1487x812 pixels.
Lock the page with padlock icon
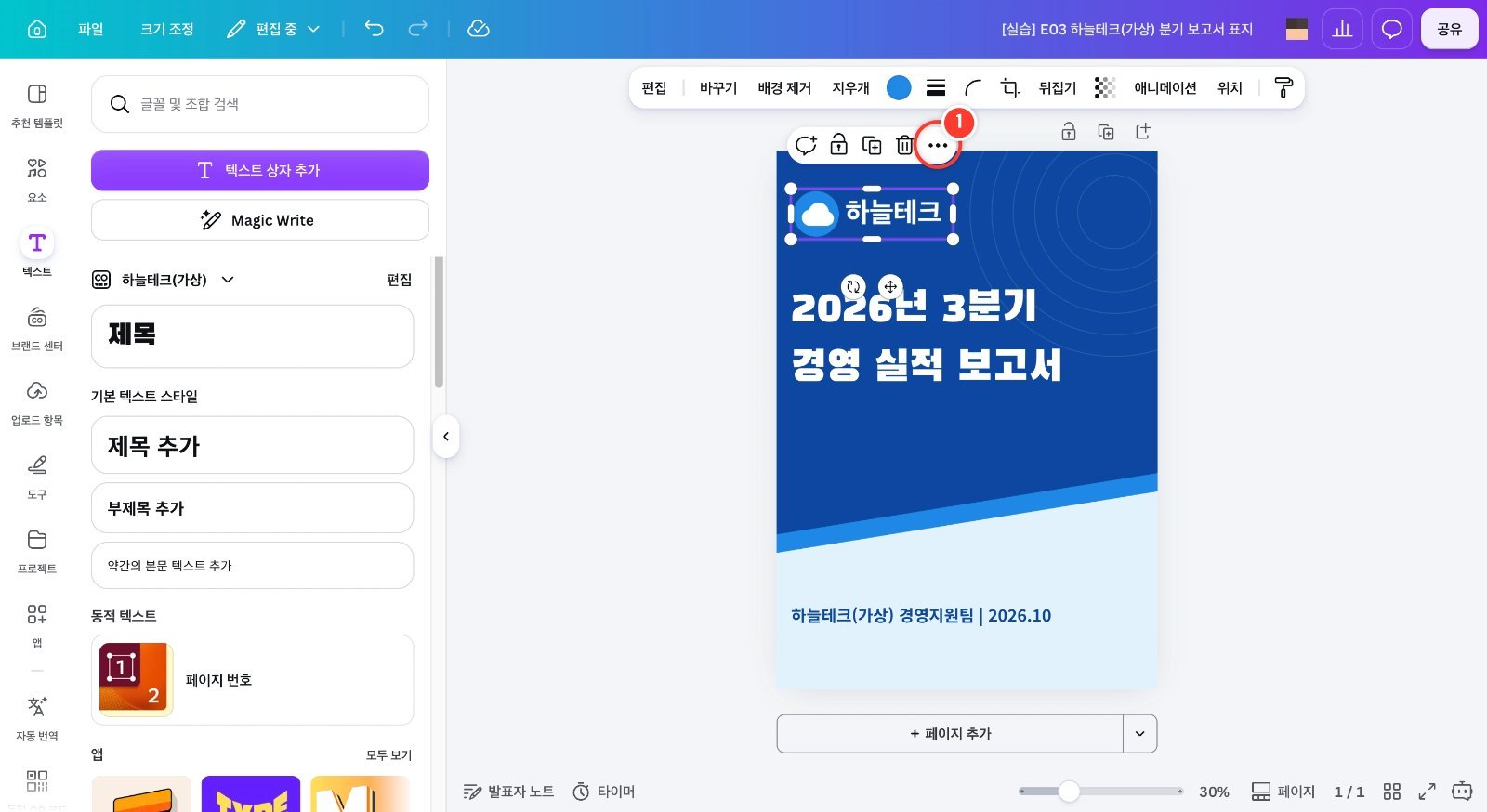point(1069,132)
